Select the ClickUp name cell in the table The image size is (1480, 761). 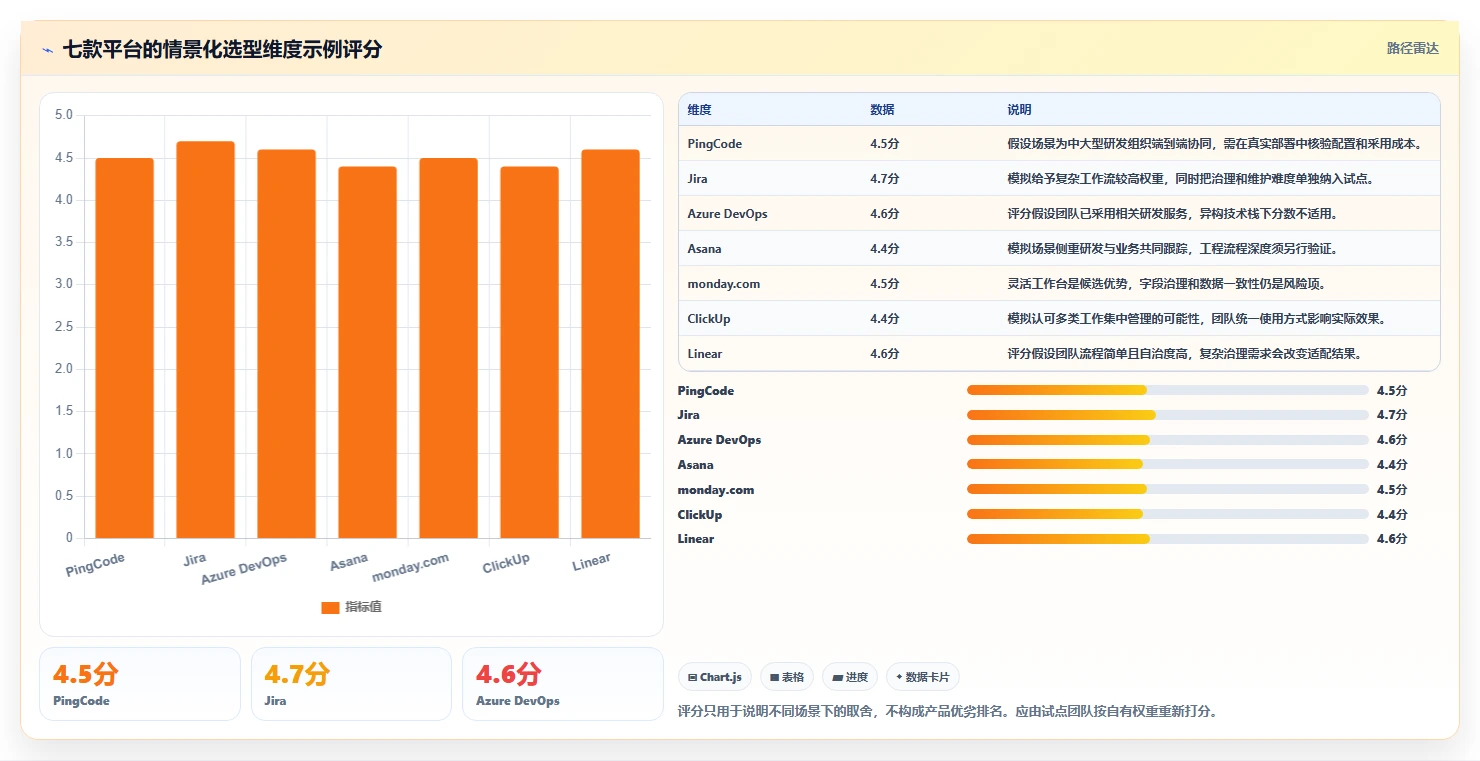(709, 319)
